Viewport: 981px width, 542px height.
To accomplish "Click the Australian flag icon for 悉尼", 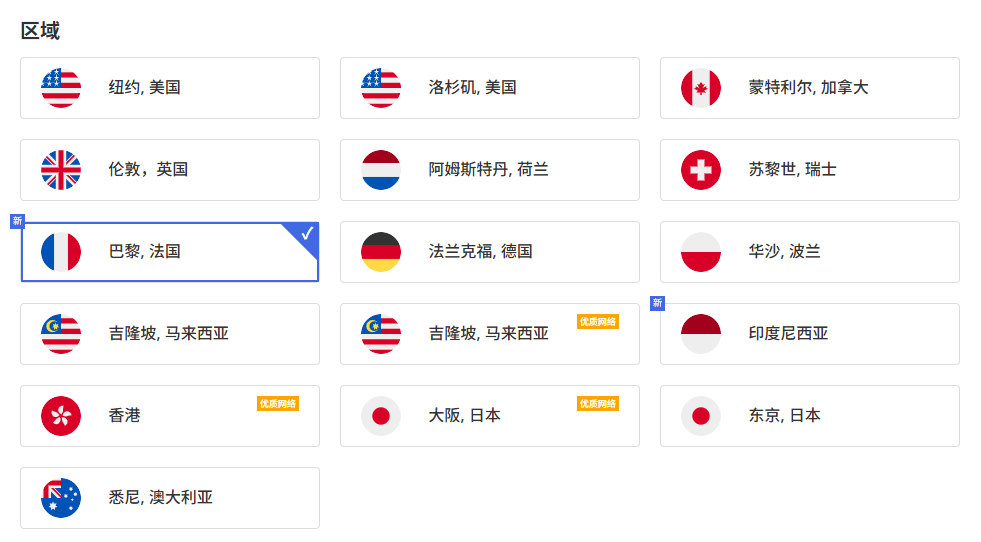I will (x=61, y=498).
